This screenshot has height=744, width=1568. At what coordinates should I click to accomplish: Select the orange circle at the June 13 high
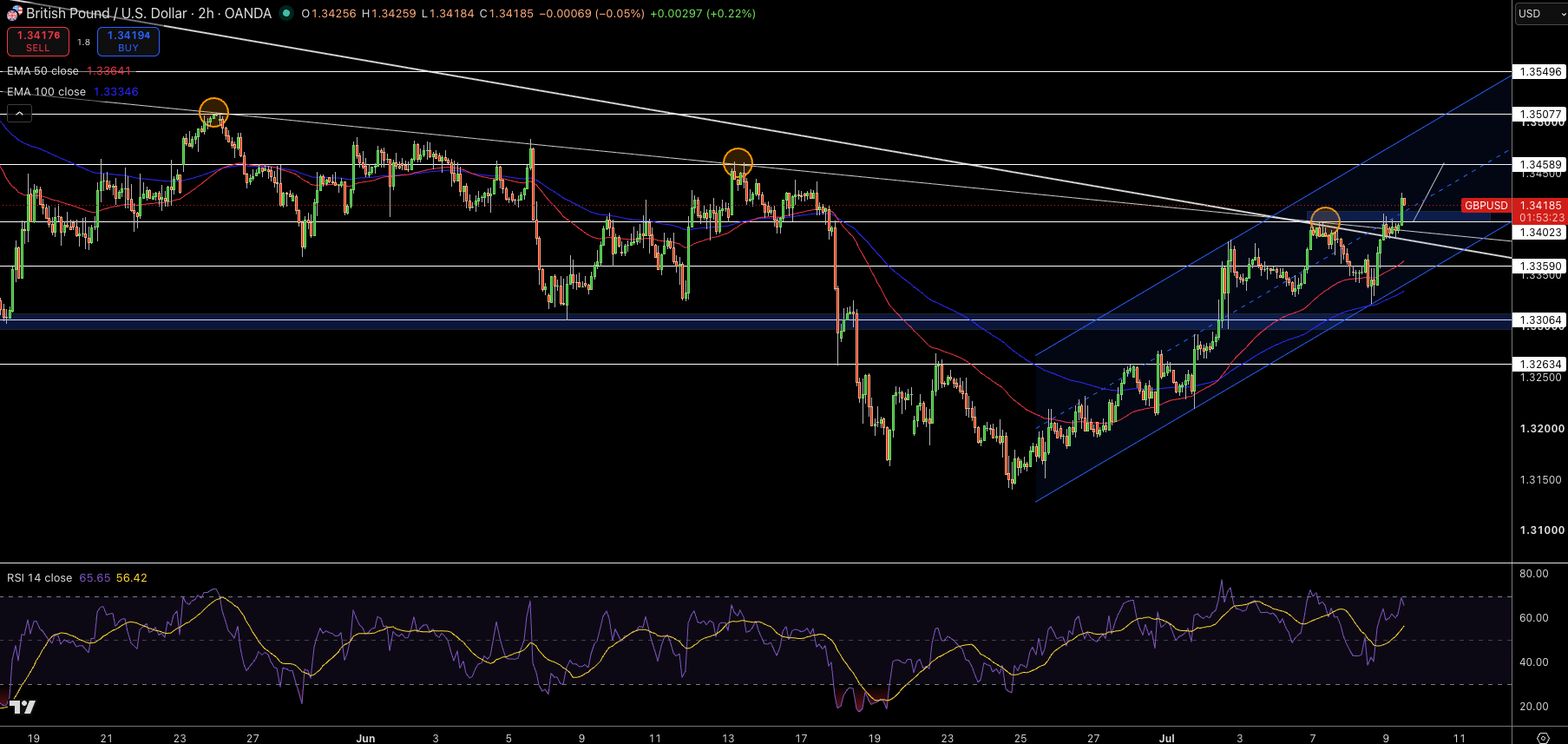[x=738, y=162]
